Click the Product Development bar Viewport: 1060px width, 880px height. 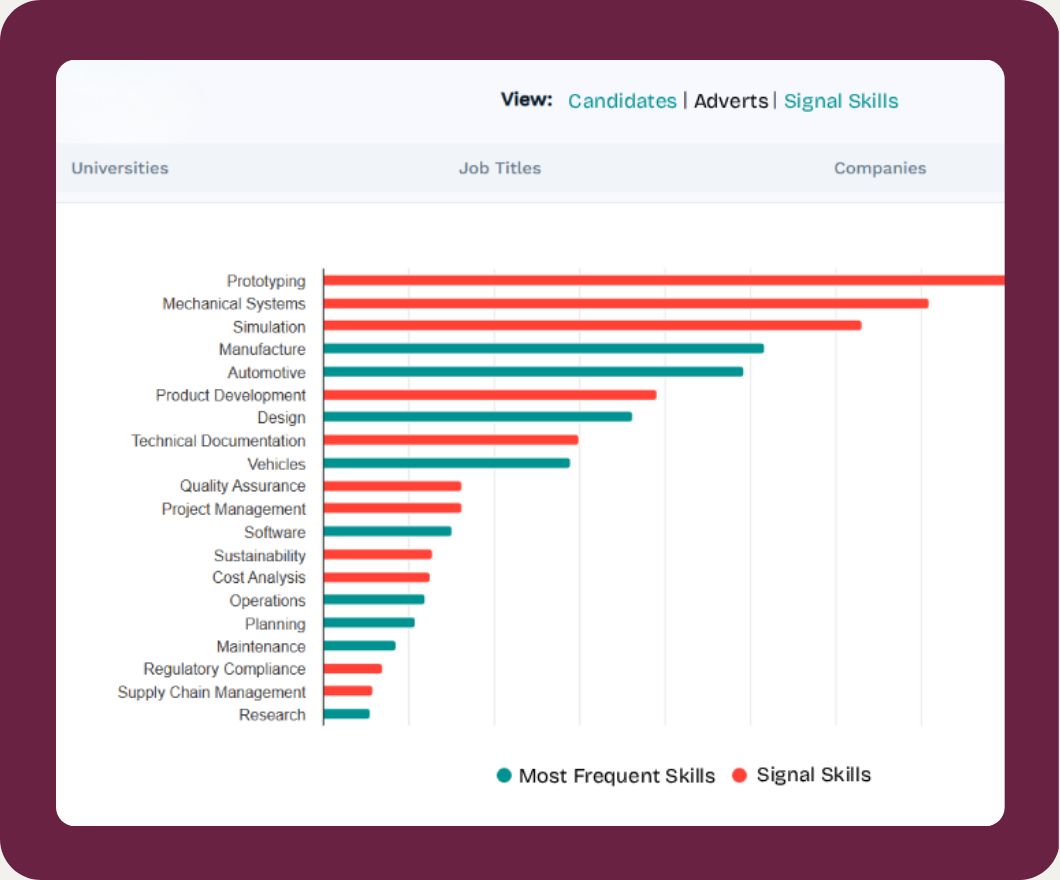[490, 395]
